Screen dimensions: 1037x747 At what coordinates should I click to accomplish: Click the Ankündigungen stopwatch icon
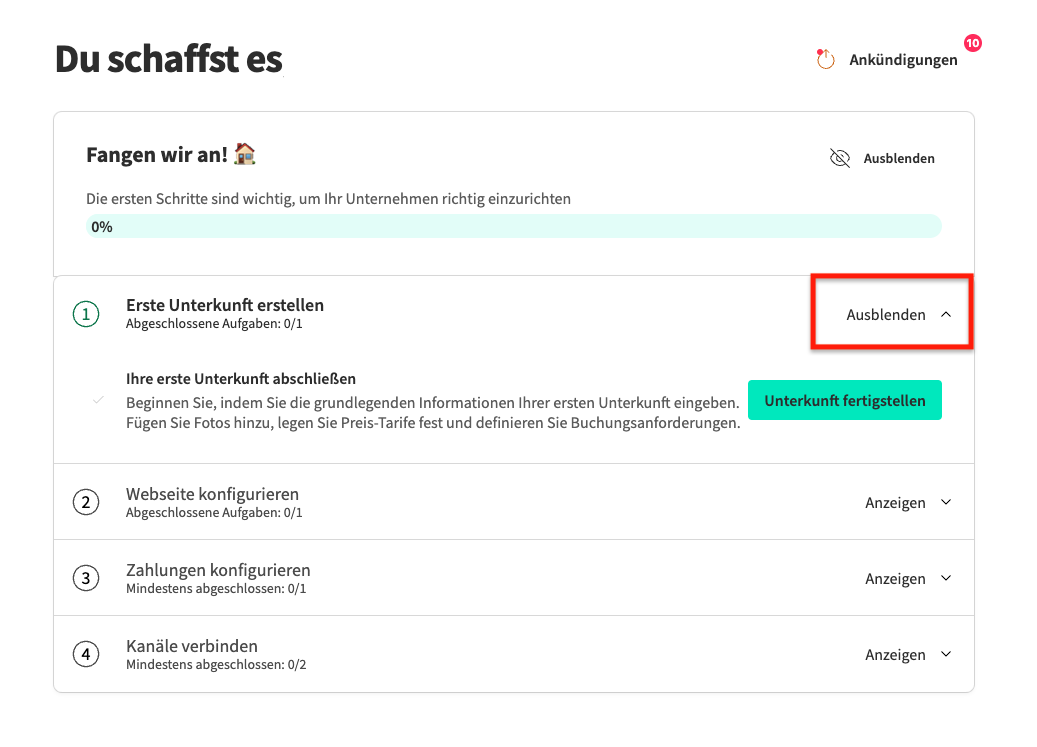click(x=825, y=59)
